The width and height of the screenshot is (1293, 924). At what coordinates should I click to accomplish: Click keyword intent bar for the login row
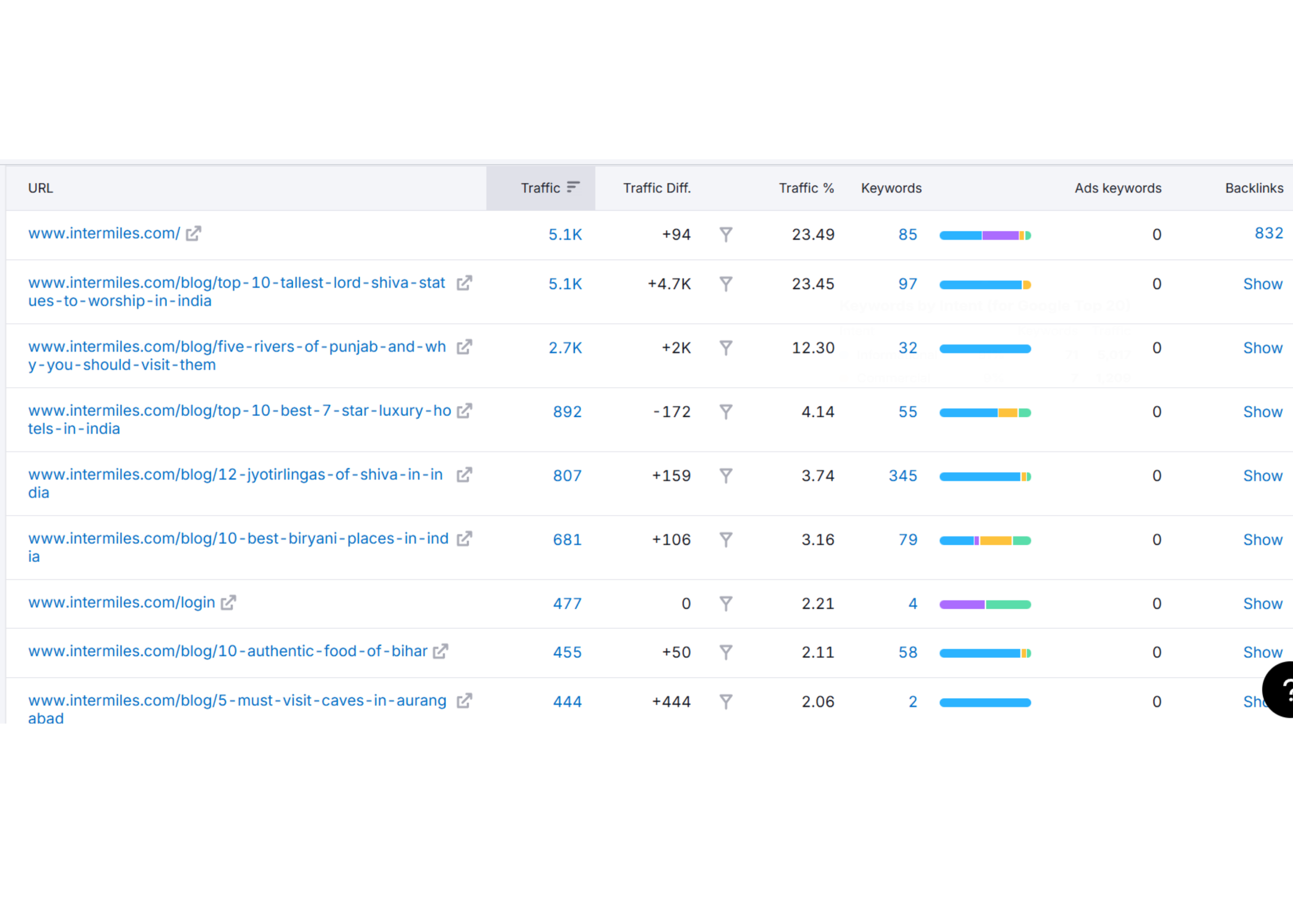coord(985,604)
